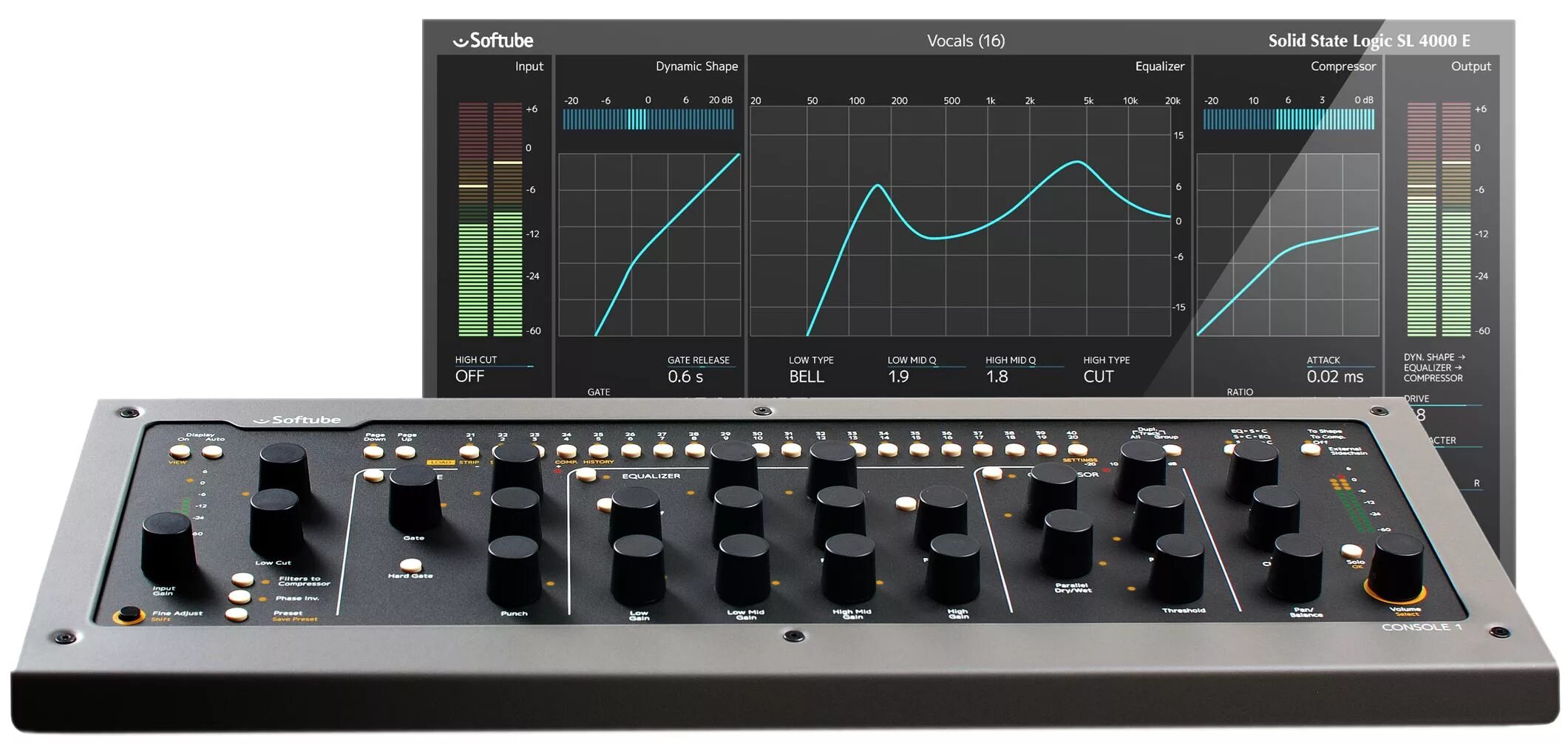This screenshot has width=1568, height=745.
Task: Push the Page Up button
Action: [x=404, y=451]
